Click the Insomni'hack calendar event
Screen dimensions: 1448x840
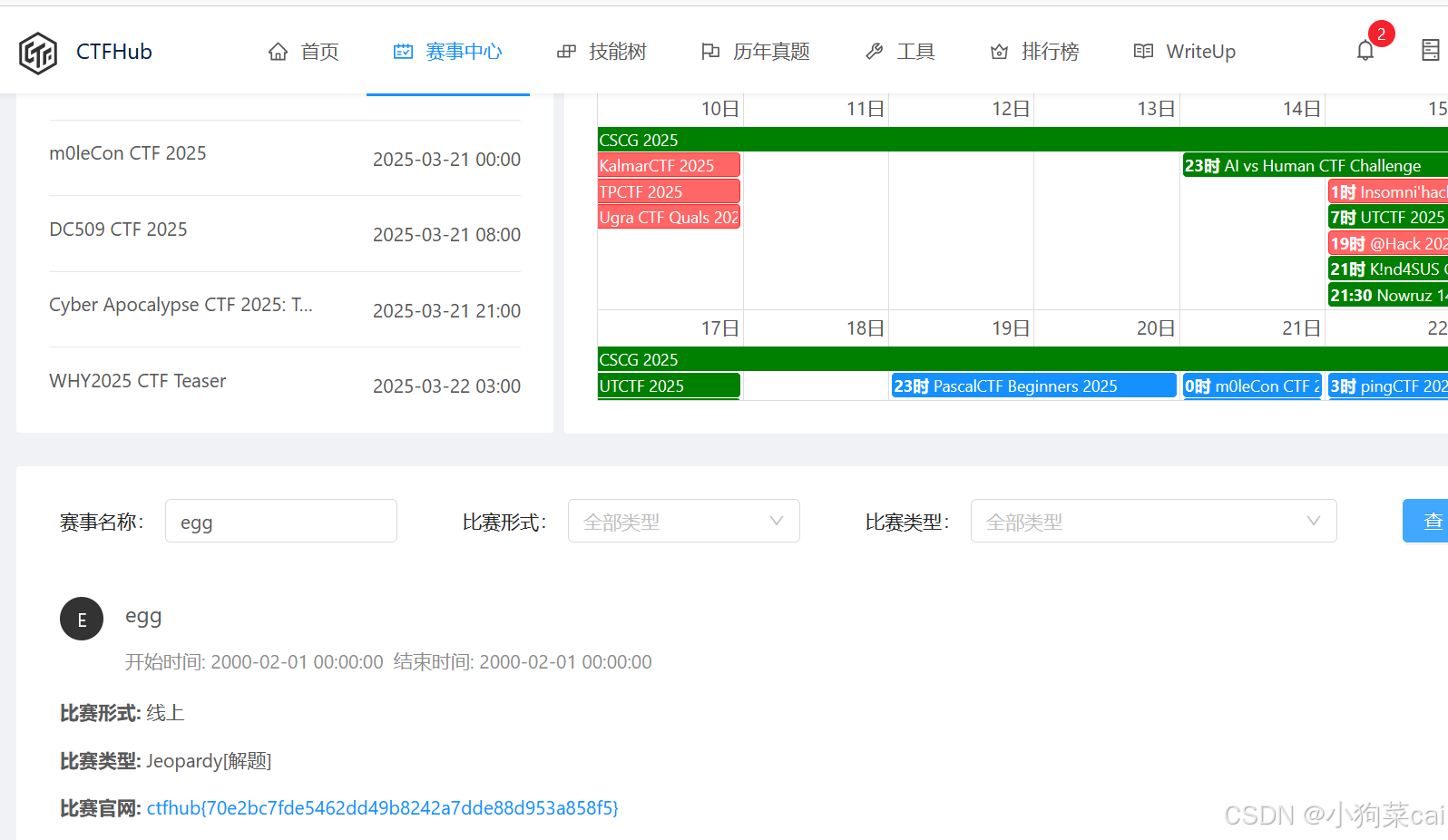point(1388,191)
